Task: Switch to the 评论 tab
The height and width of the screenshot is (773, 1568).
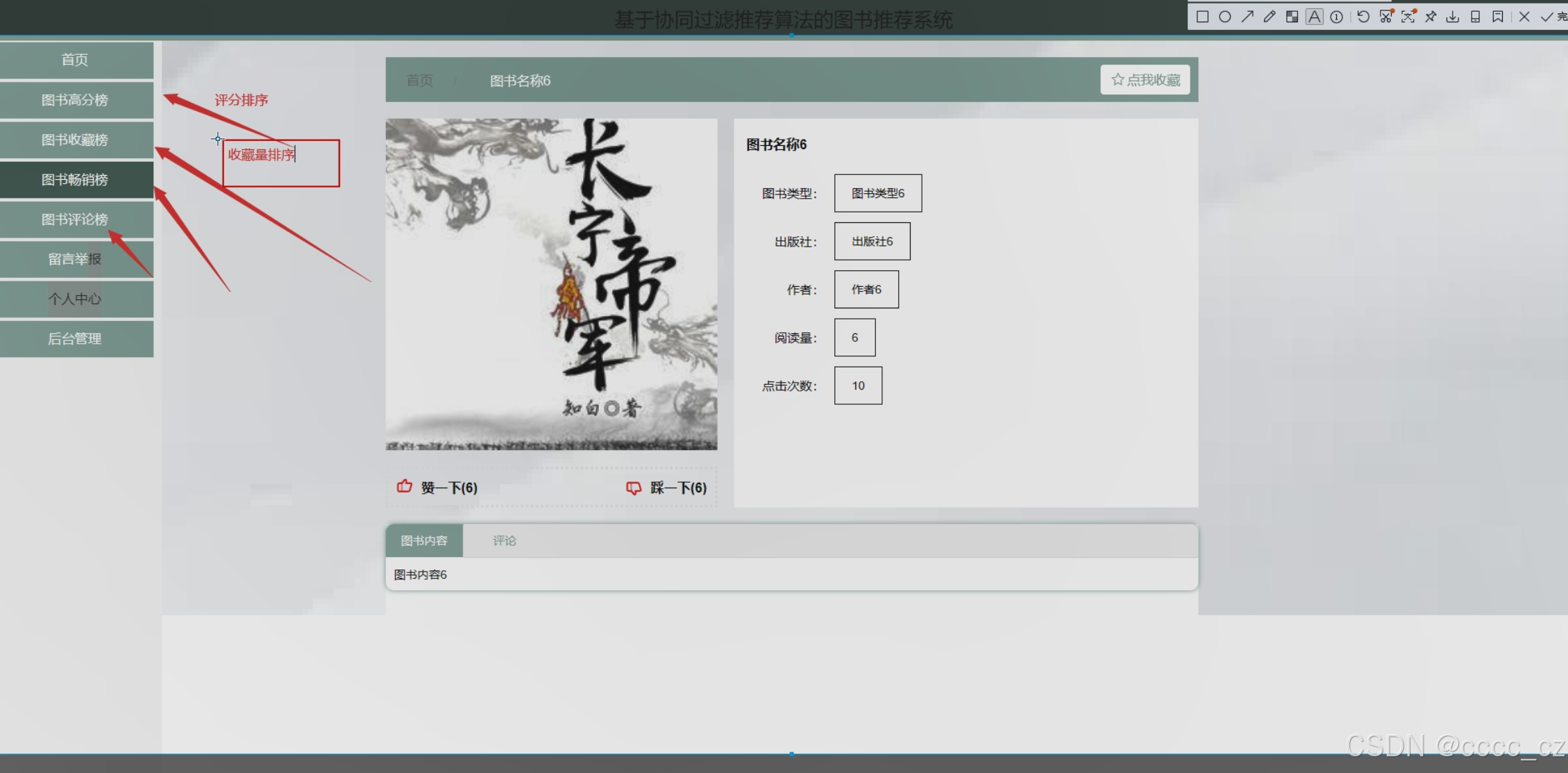Action: click(505, 540)
